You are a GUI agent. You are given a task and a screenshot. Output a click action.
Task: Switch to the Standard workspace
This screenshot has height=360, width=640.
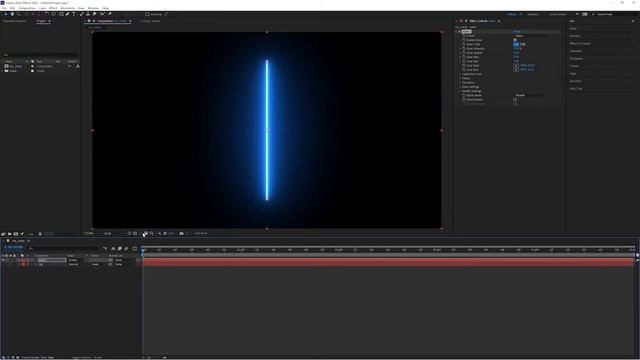click(x=533, y=14)
